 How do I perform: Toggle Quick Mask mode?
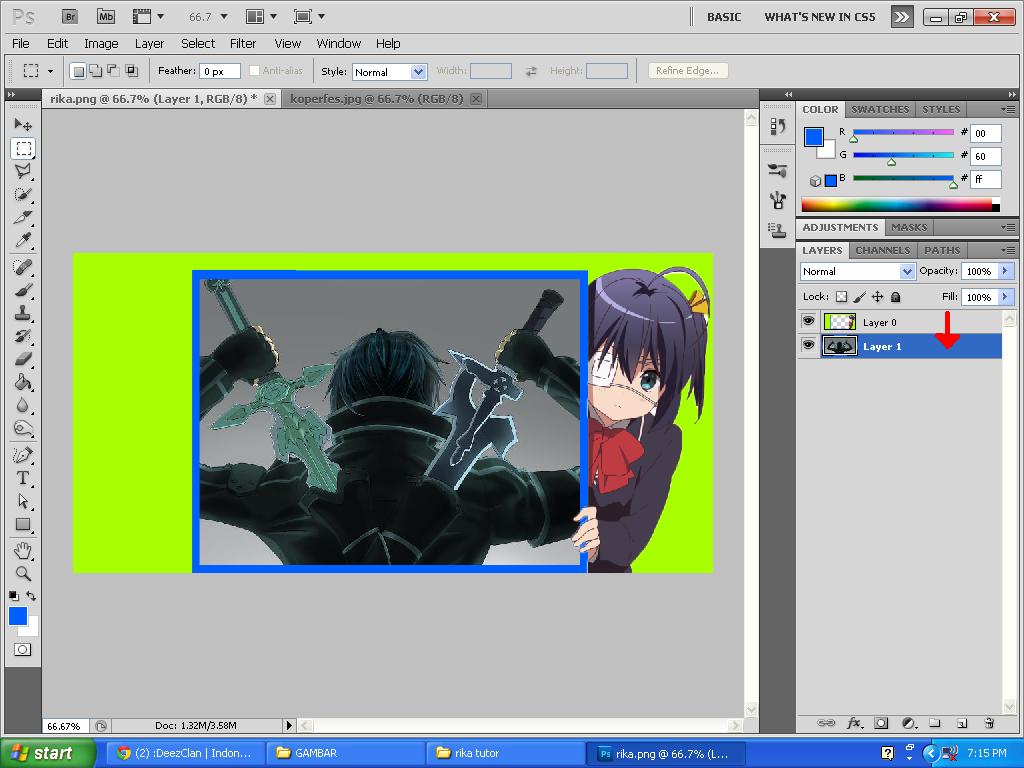[22, 650]
